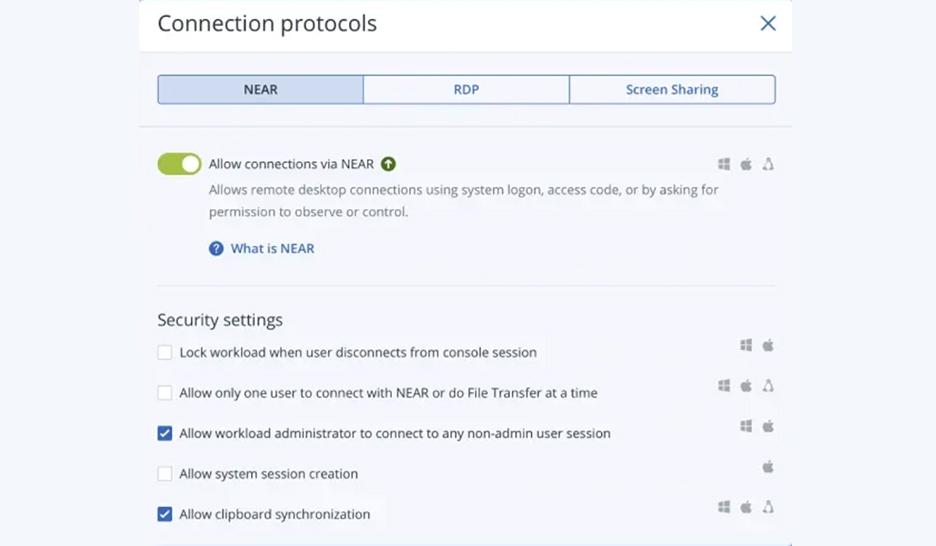This screenshot has height=546, width=936.
Task: Open the What is NEAR link
Action: pos(272,249)
